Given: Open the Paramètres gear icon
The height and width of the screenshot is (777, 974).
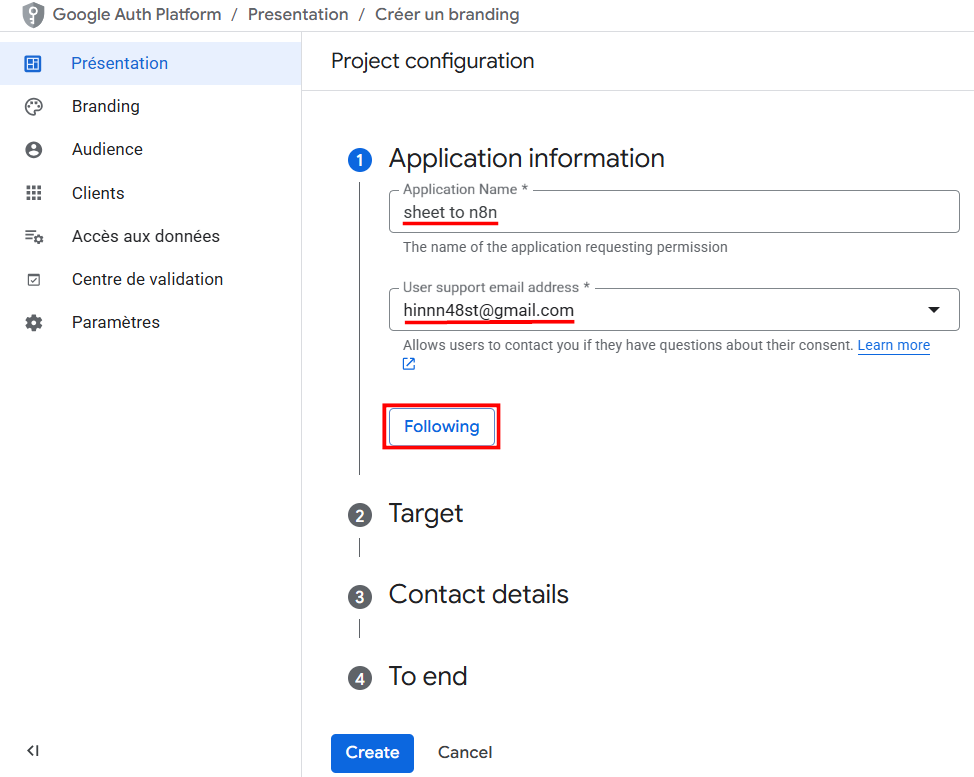Looking at the screenshot, I should click(x=33, y=322).
